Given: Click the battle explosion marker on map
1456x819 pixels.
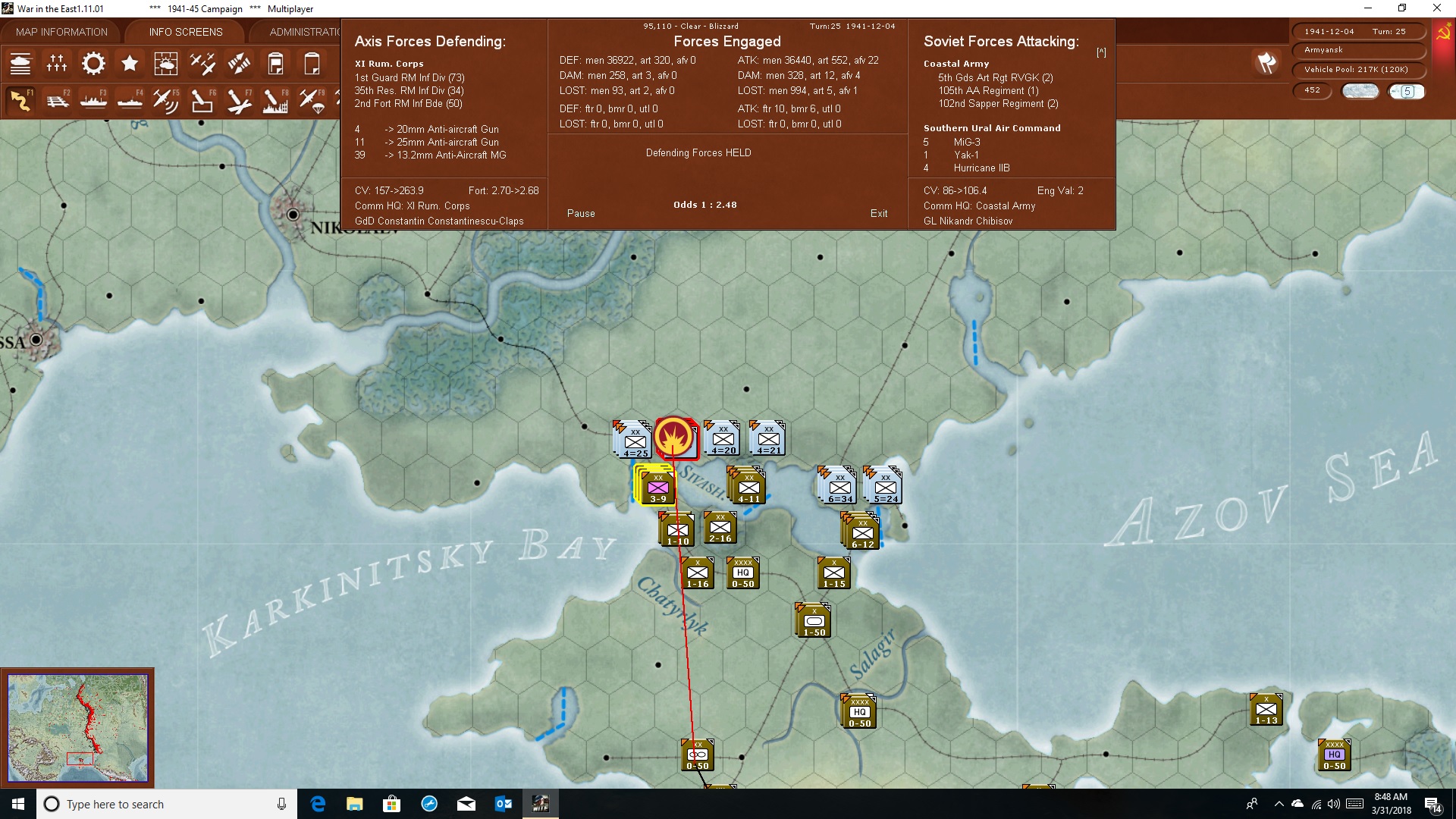Looking at the screenshot, I should click(x=674, y=438).
